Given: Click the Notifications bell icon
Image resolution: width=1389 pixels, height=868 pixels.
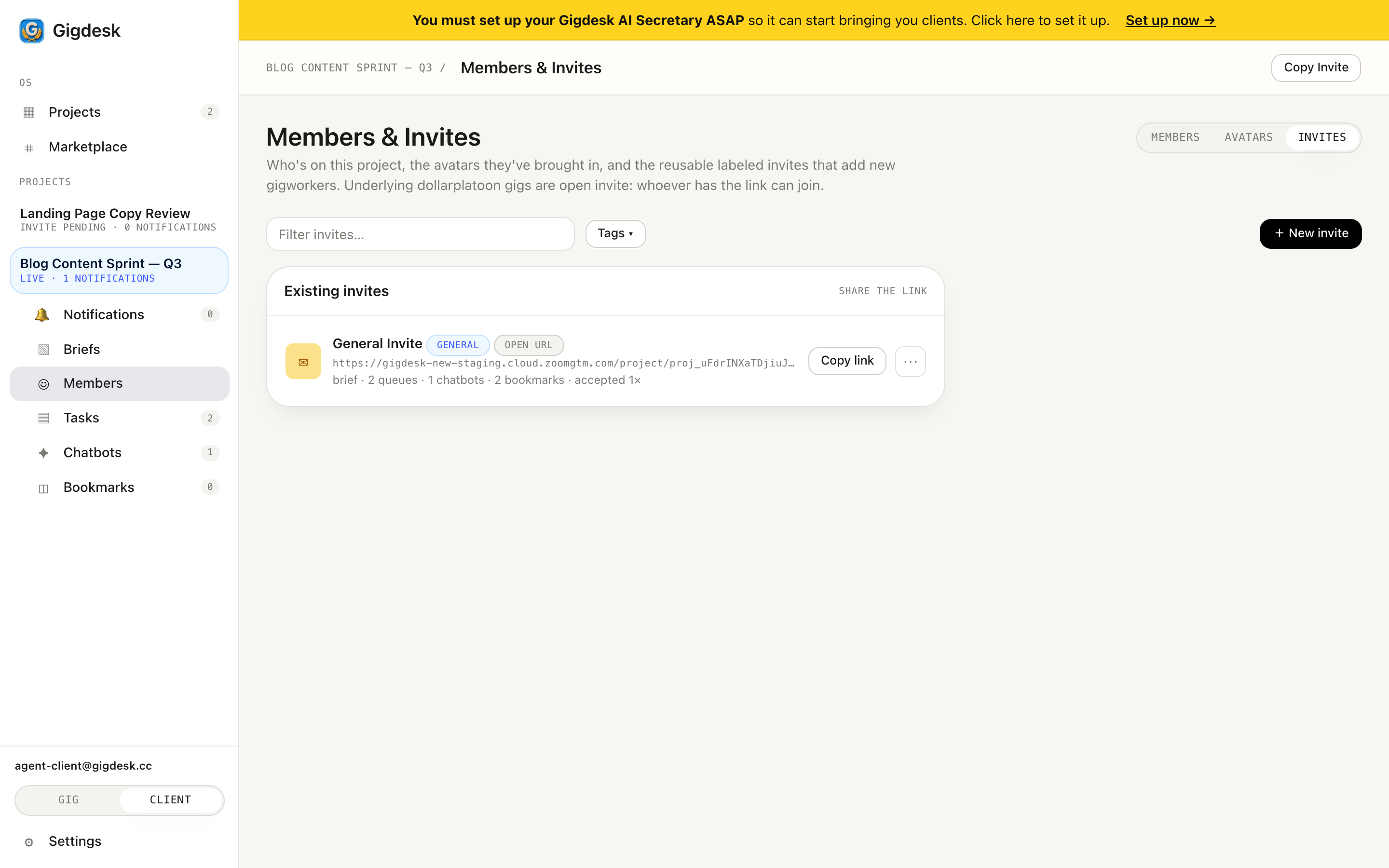Looking at the screenshot, I should [42, 314].
